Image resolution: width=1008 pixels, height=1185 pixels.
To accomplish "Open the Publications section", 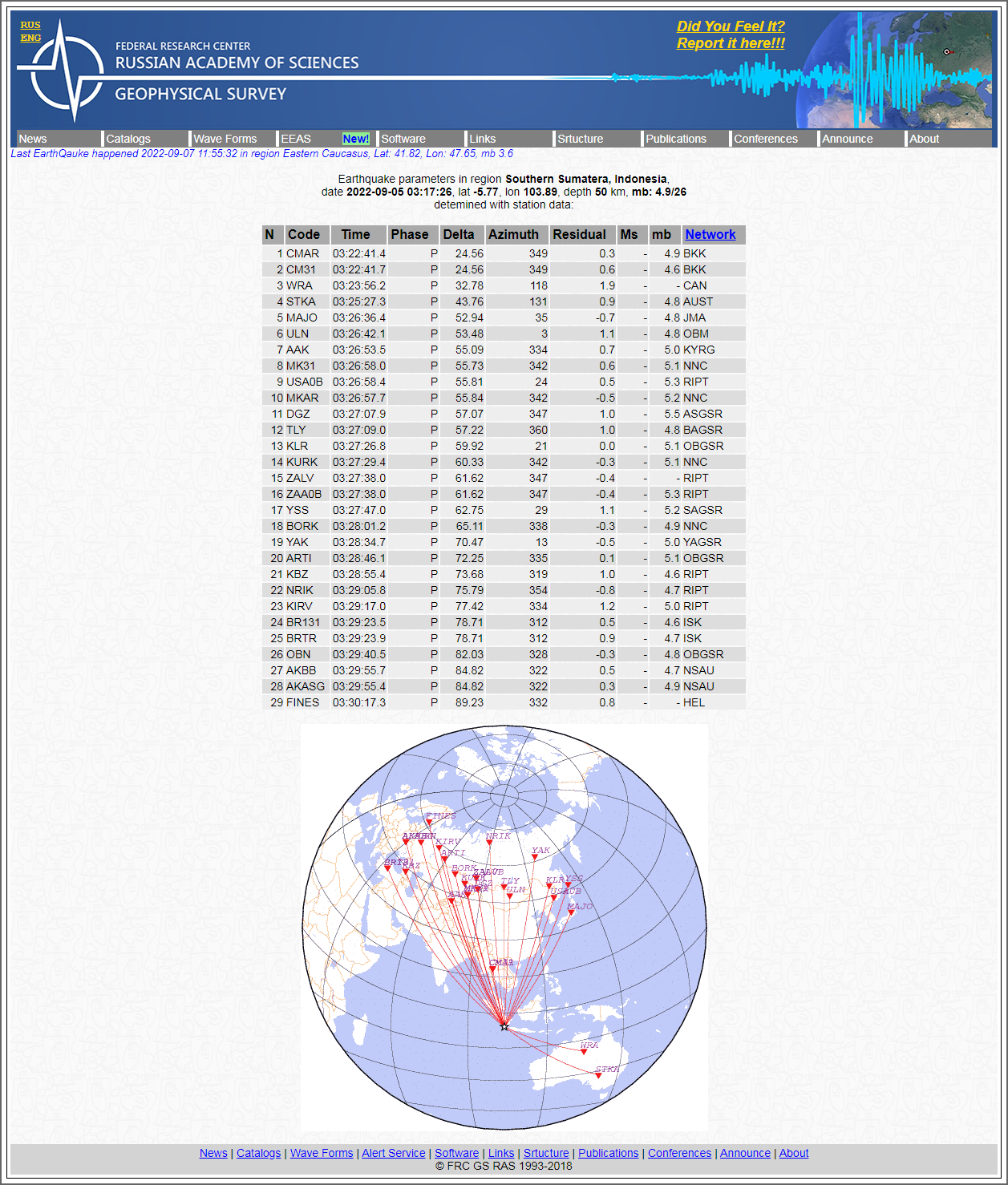I will pos(676,139).
